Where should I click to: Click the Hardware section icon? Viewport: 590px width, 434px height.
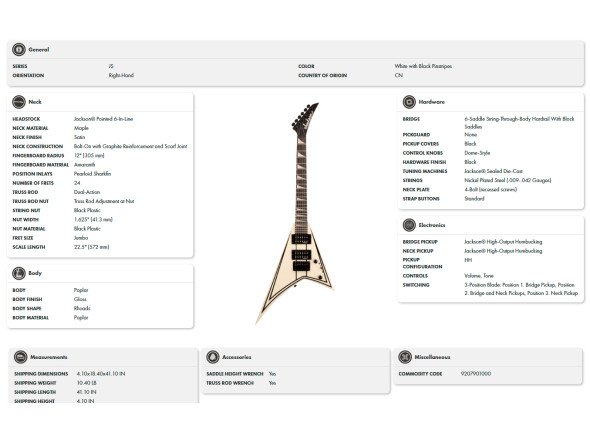(409, 102)
